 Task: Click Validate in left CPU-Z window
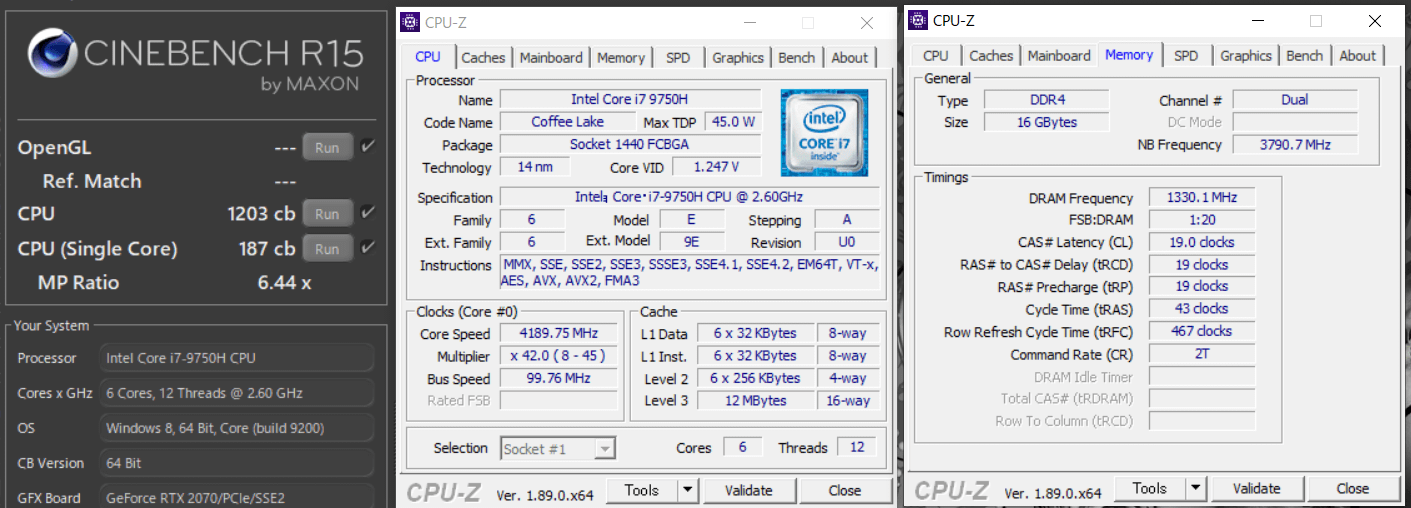pyautogui.click(x=748, y=490)
